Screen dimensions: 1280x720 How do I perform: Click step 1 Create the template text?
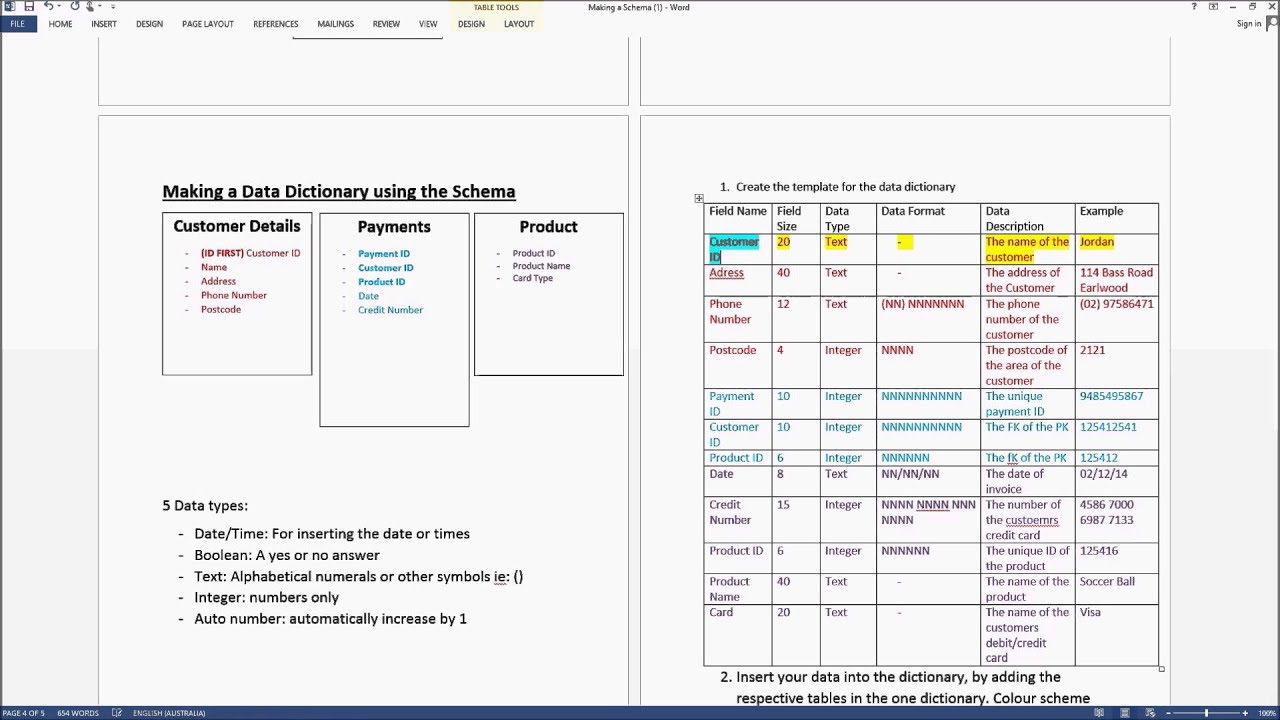(845, 187)
